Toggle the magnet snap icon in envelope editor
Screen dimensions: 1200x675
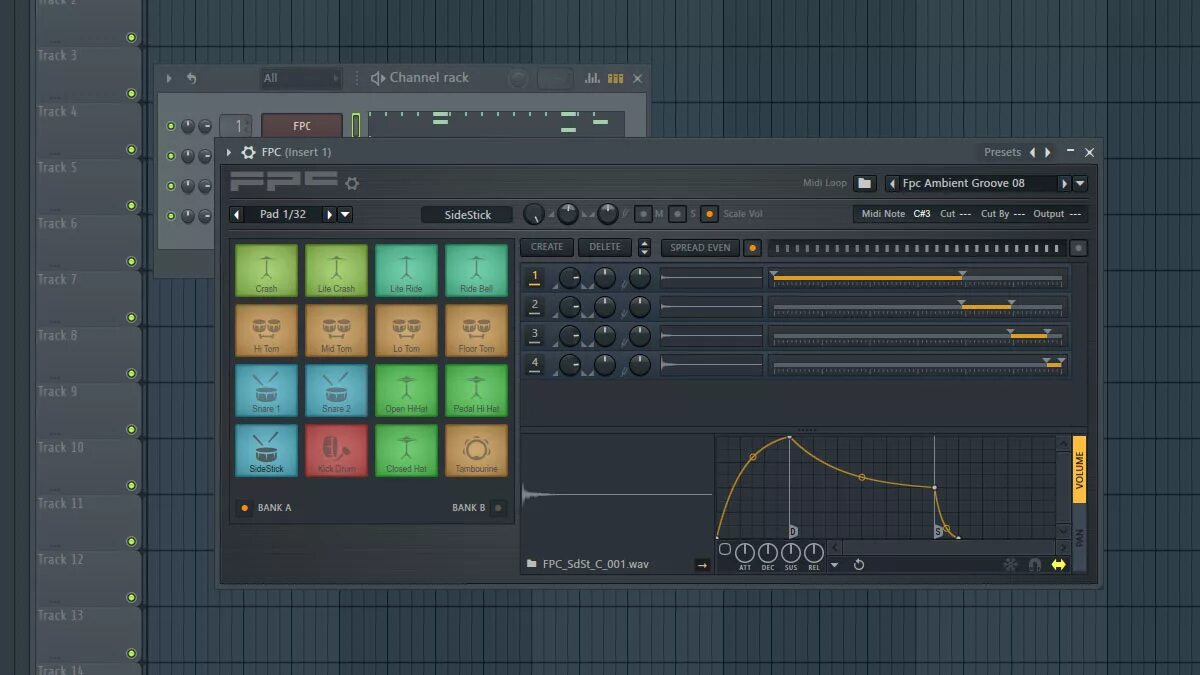(x=1034, y=565)
